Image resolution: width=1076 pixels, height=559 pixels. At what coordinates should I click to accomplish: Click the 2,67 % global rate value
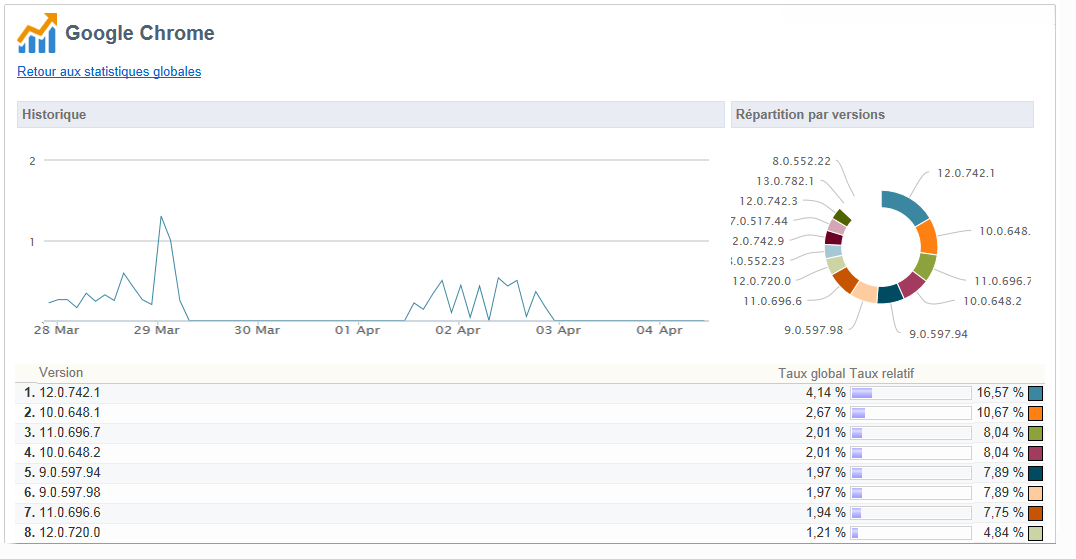coord(826,412)
